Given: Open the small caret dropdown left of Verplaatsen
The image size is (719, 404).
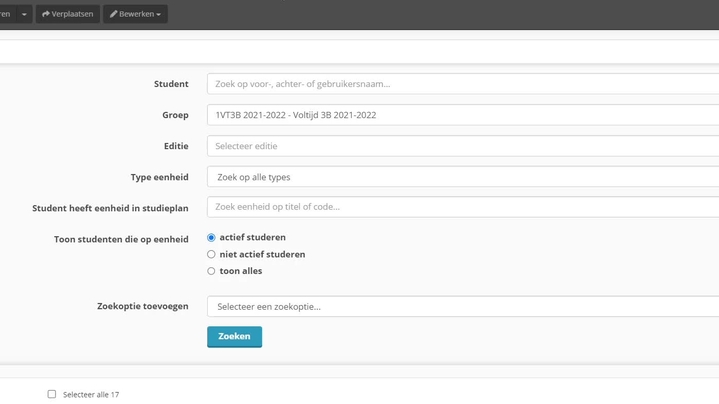Looking at the screenshot, I should [24, 14].
